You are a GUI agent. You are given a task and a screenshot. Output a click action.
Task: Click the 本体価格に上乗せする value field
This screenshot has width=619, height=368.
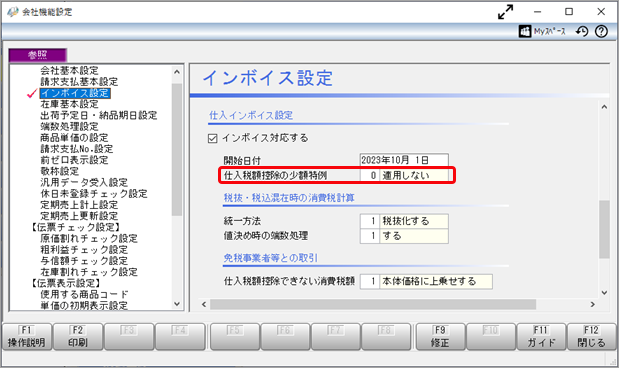click(436, 282)
